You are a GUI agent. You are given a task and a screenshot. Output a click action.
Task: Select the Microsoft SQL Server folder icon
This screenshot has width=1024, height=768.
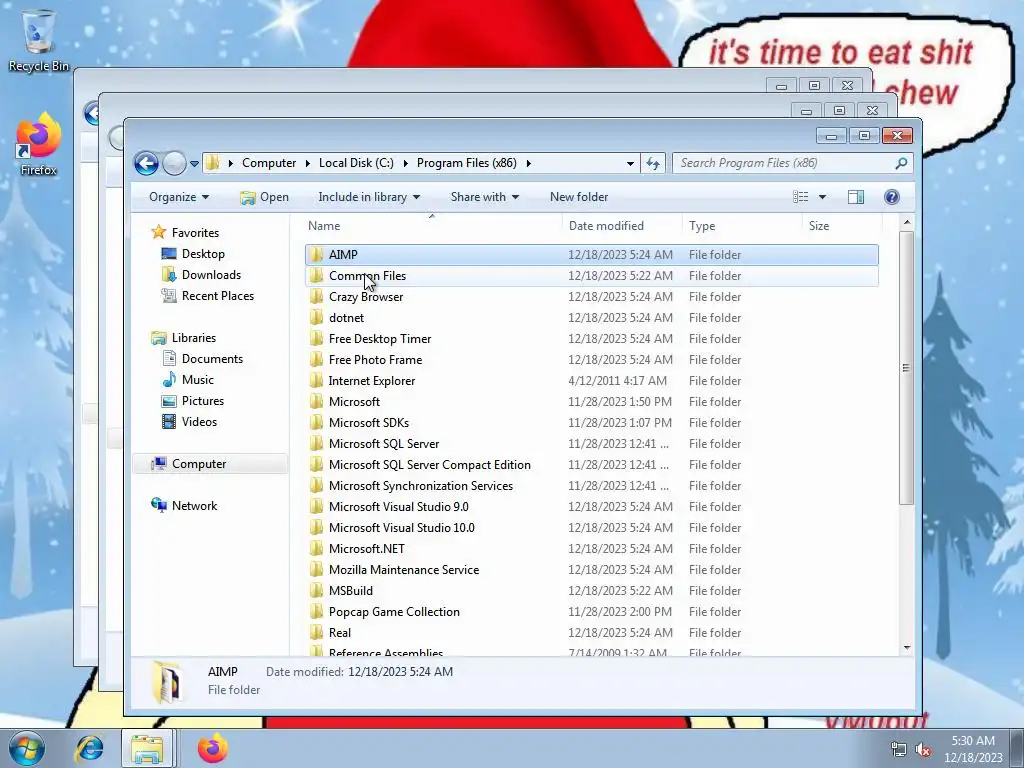click(316, 443)
